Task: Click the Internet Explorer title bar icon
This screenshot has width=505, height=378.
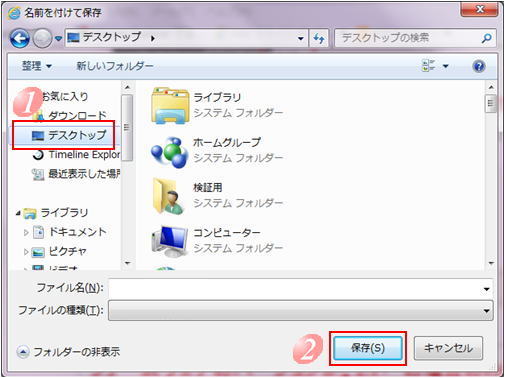Action: pyautogui.click(x=14, y=13)
